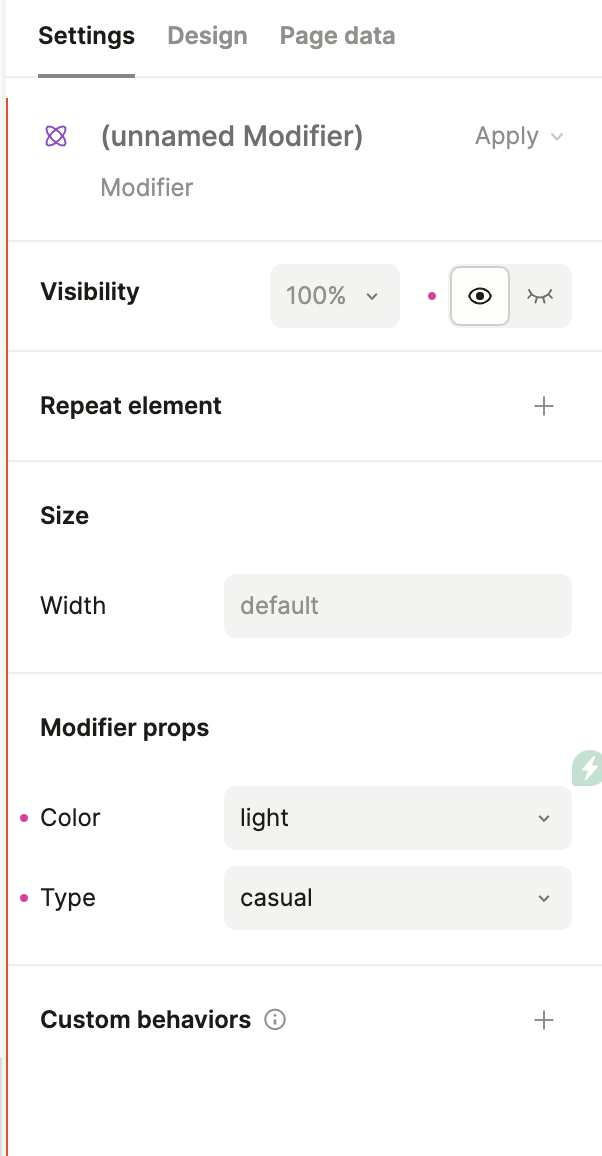Screen dimensions: 602x1156
Task: Add a Custom behavior with plus icon
Action: pyautogui.click(x=544, y=1020)
